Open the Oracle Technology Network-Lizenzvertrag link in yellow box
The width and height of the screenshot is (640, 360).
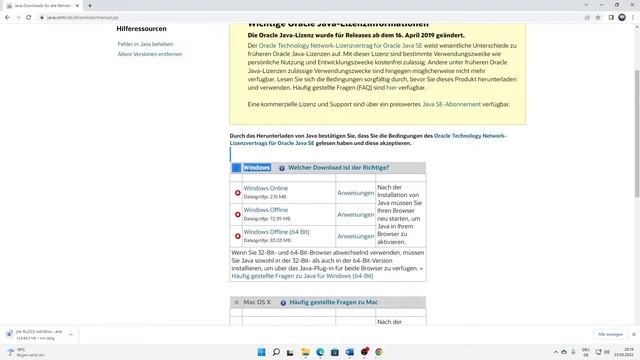340,46
